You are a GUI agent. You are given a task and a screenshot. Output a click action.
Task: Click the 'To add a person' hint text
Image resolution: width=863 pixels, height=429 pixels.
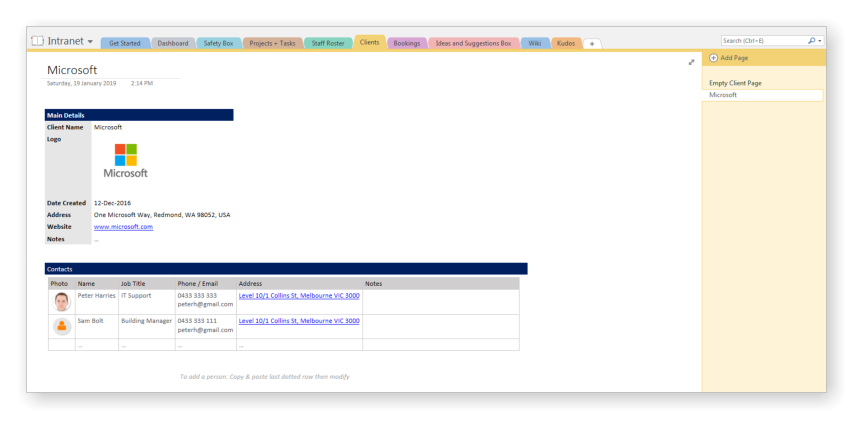265,377
